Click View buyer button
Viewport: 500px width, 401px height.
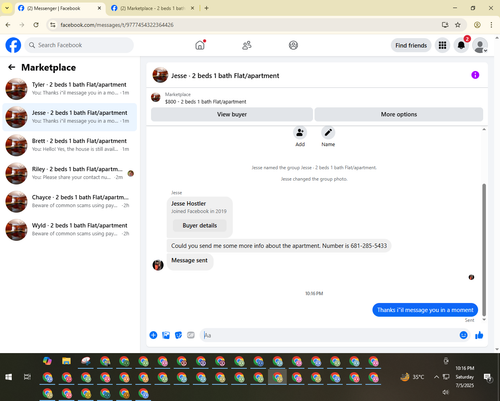point(232,114)
